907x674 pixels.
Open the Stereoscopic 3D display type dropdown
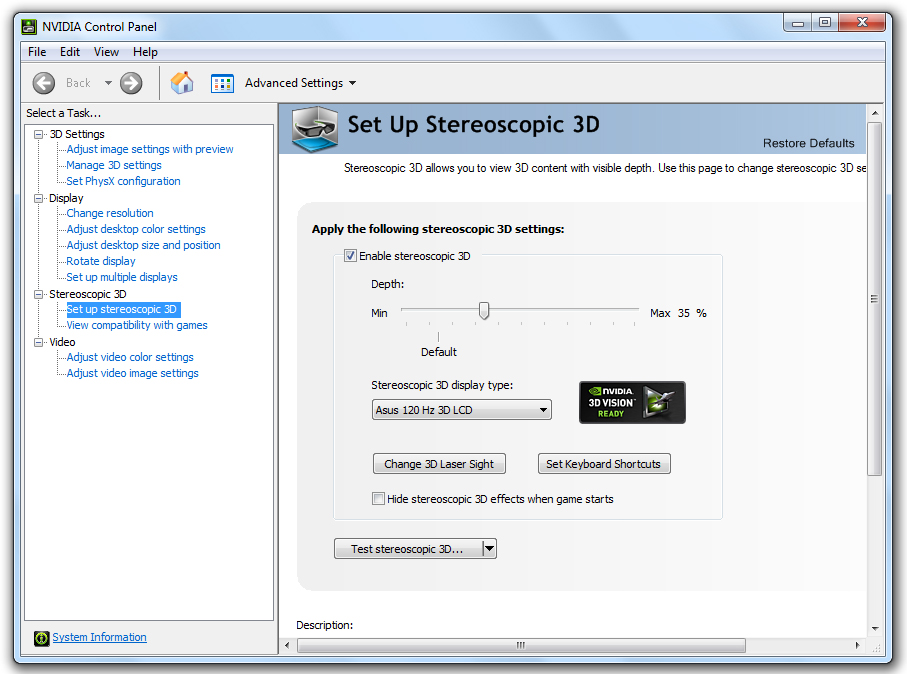[462, 410]
